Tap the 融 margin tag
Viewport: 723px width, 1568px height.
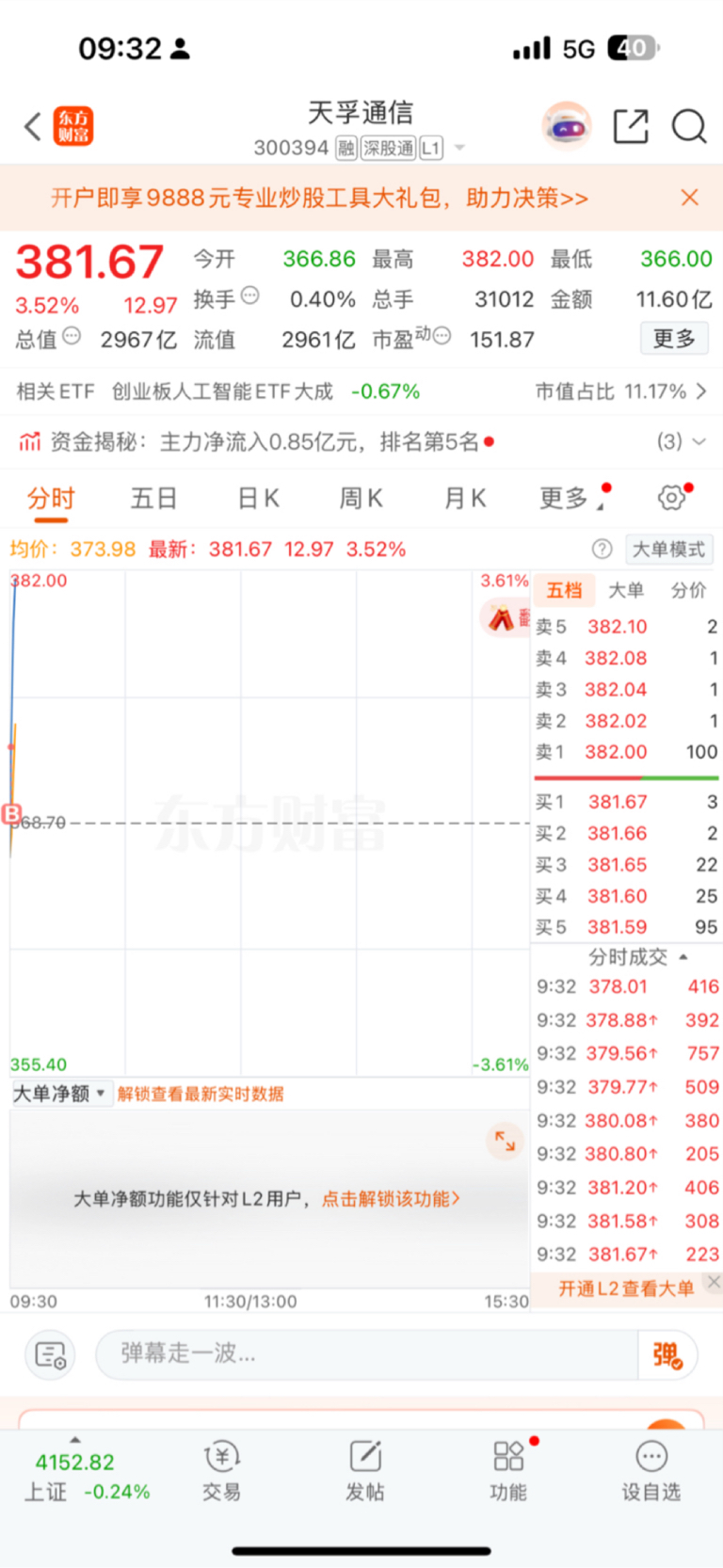tap(346, 148)
